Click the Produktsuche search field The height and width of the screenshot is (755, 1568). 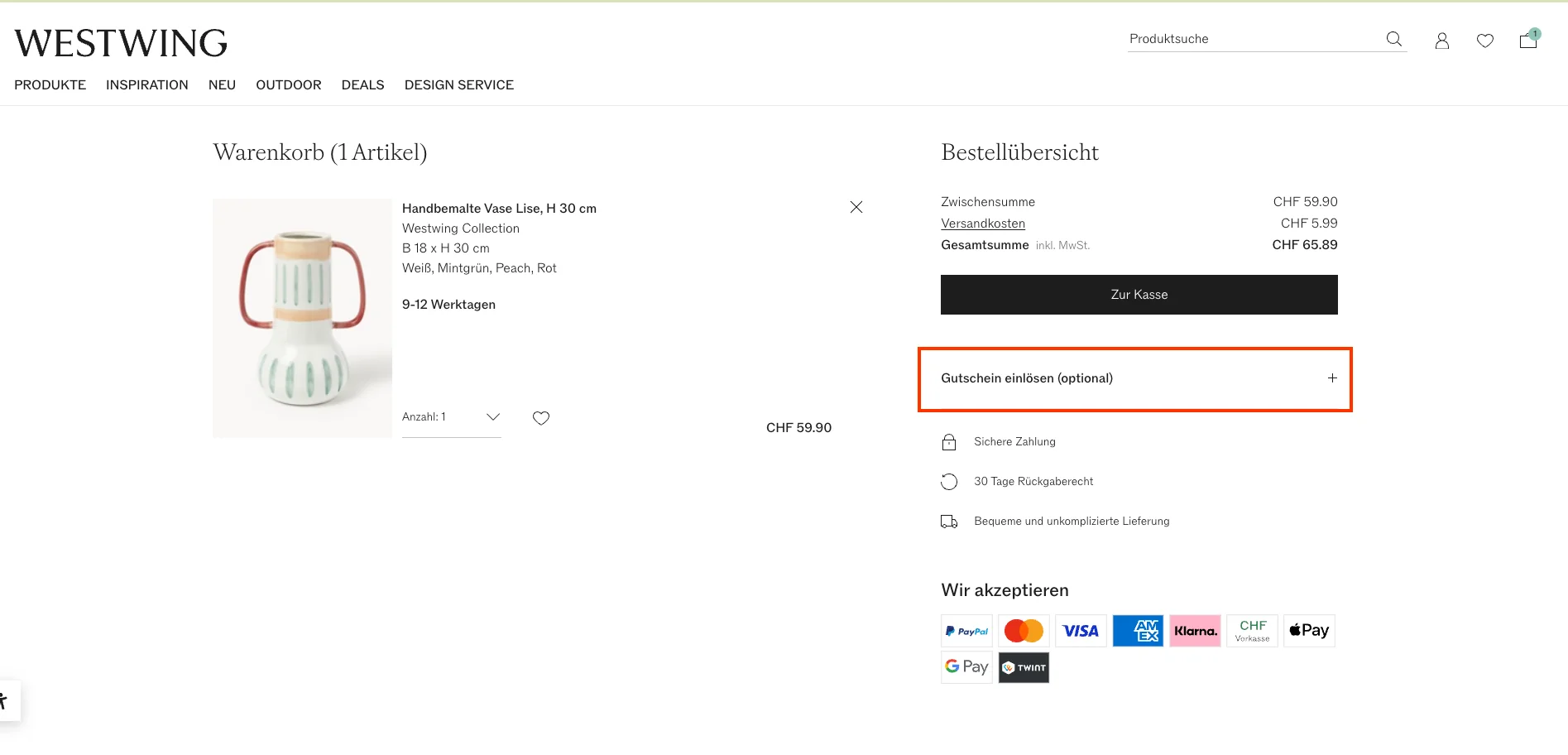[x=1254, y=39]
